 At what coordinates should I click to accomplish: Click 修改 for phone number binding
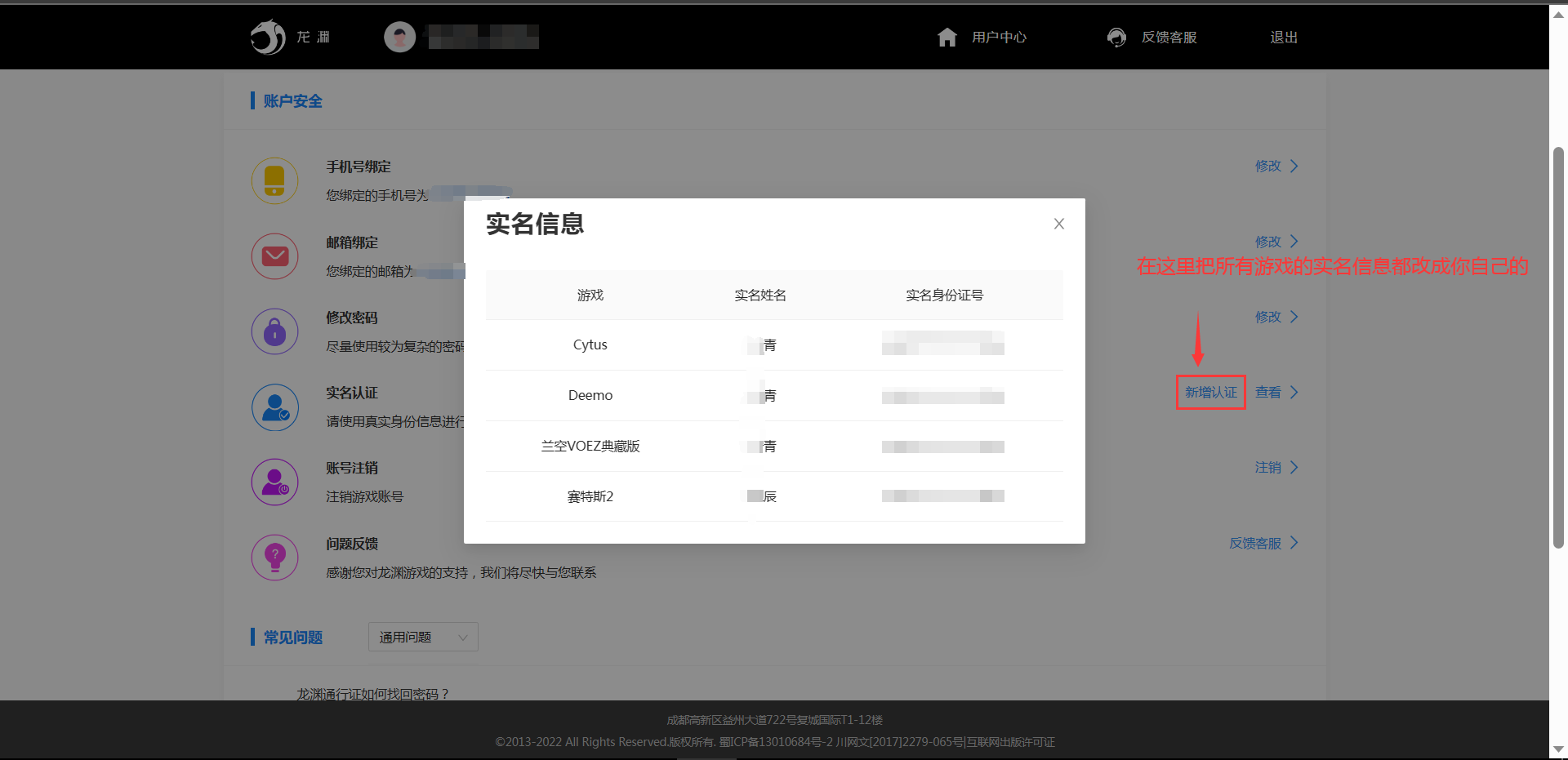tap(1268, 166)
